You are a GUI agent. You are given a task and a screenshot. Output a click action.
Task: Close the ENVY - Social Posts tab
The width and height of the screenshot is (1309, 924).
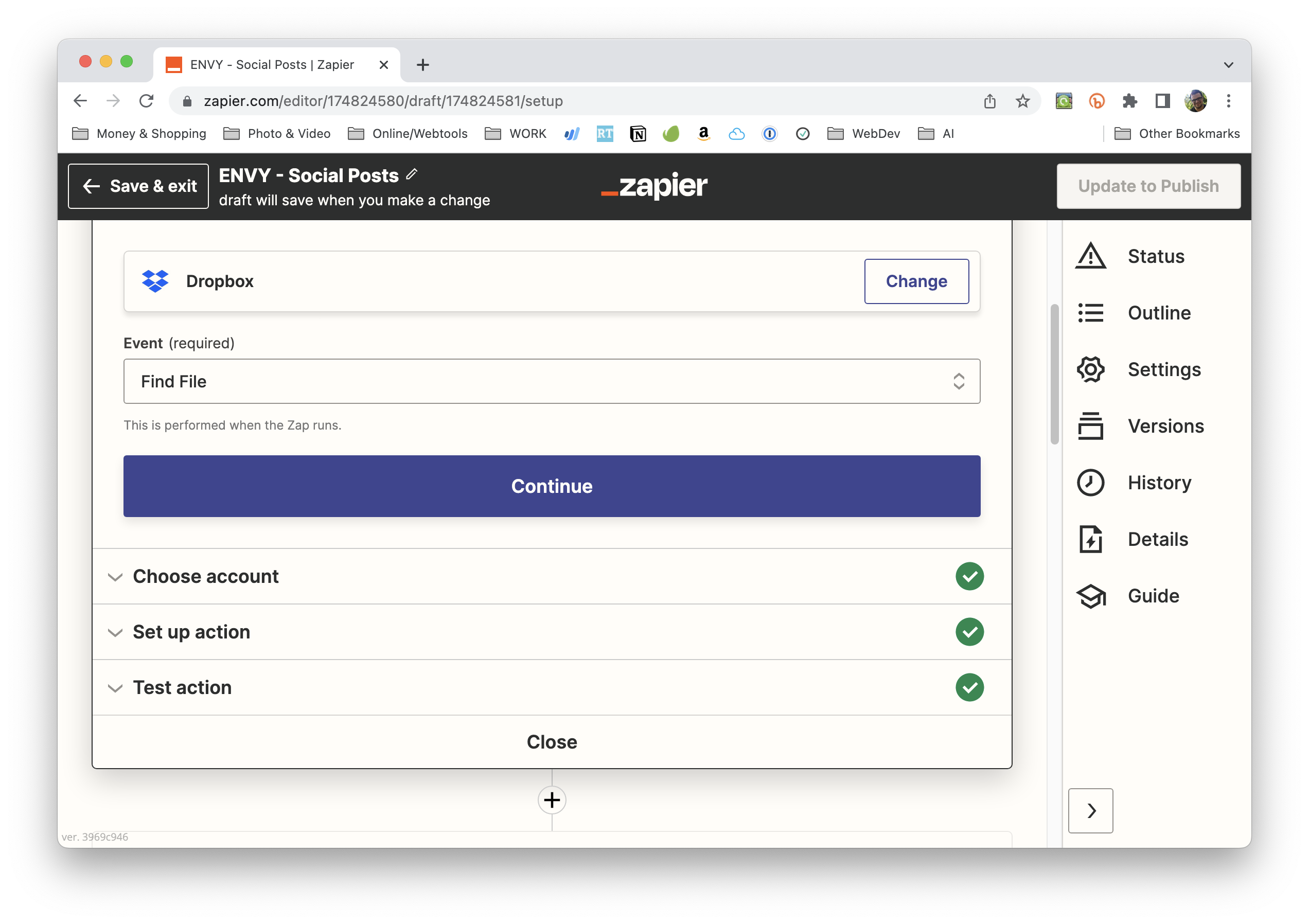pyautogui.click(x=384, y=65)
